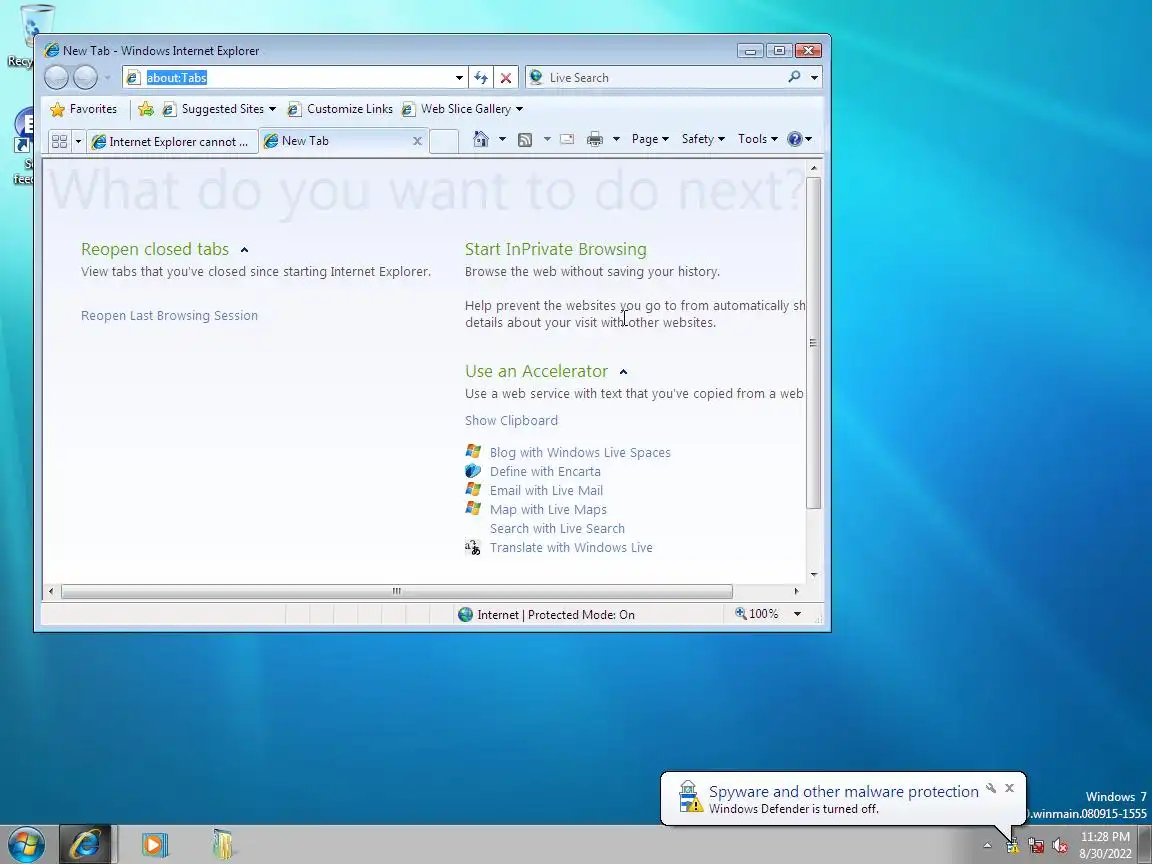The width and height of the screenshot is (1152, 864).
Task: Click the muted volume tray icon
Action: (x=1059, y=846)
